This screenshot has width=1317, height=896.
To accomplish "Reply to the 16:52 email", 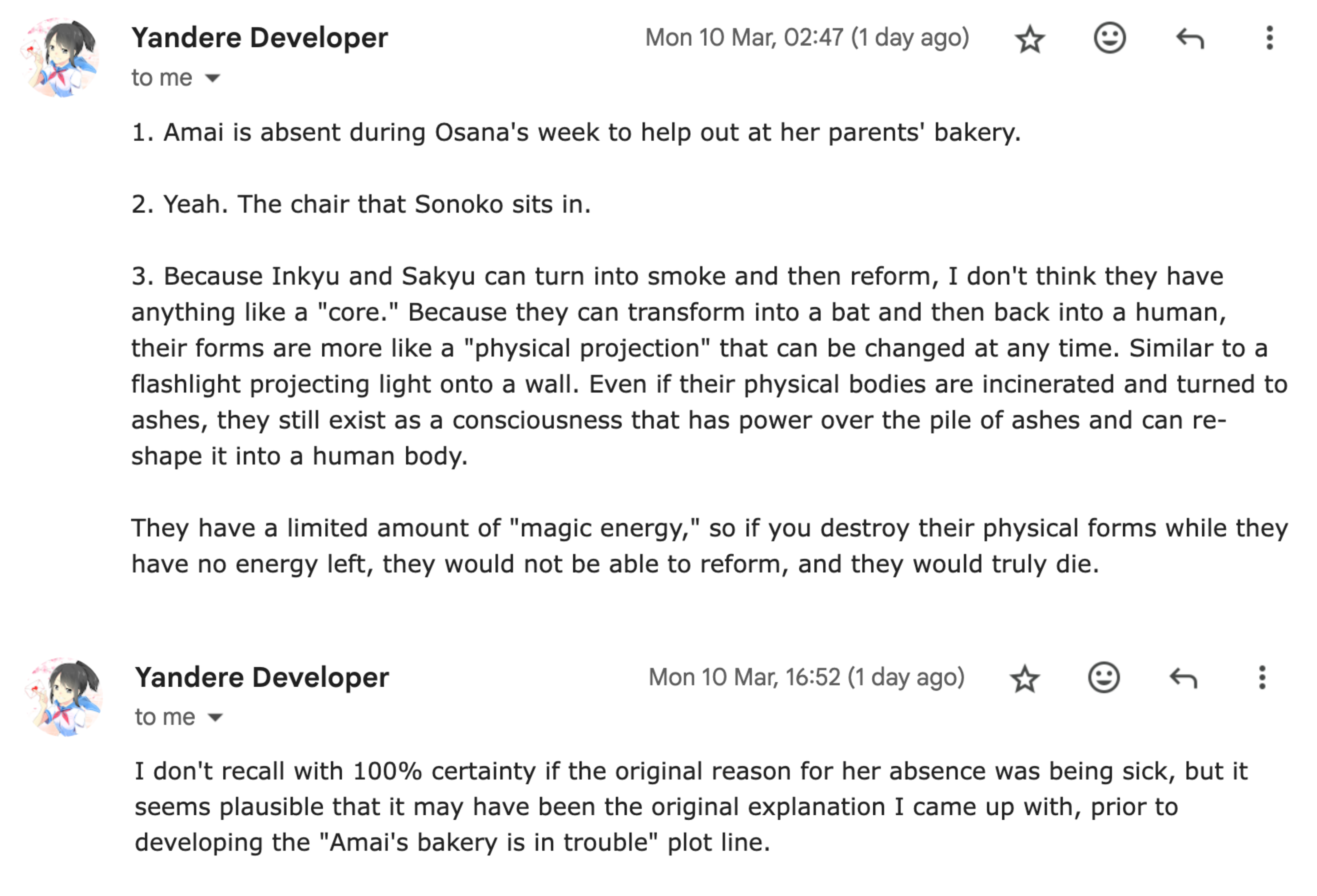I will click(x=1183, y=678).
